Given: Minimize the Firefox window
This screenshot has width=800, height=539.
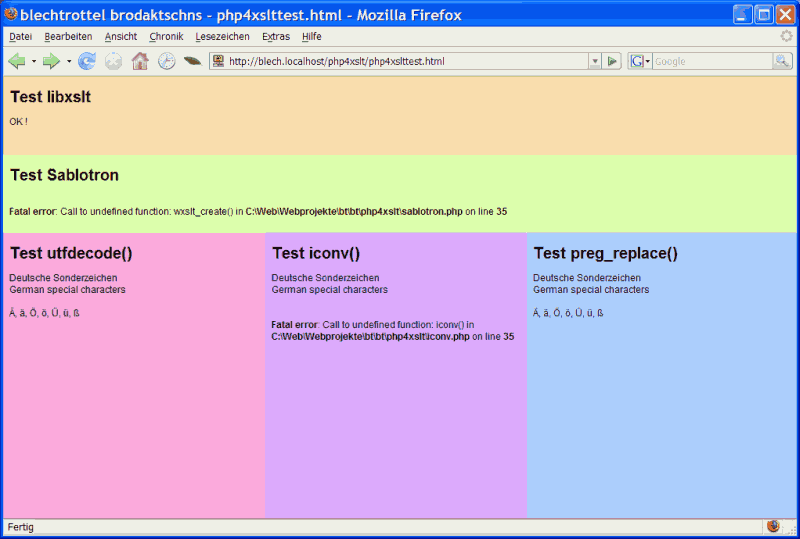Looking at the screenshot, I should (x=743, y=14).
